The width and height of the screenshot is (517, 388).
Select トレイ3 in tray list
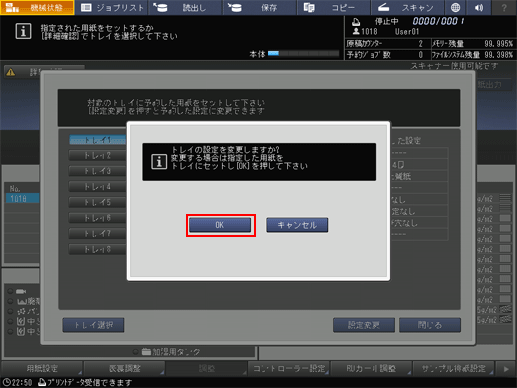click(98, 171)
